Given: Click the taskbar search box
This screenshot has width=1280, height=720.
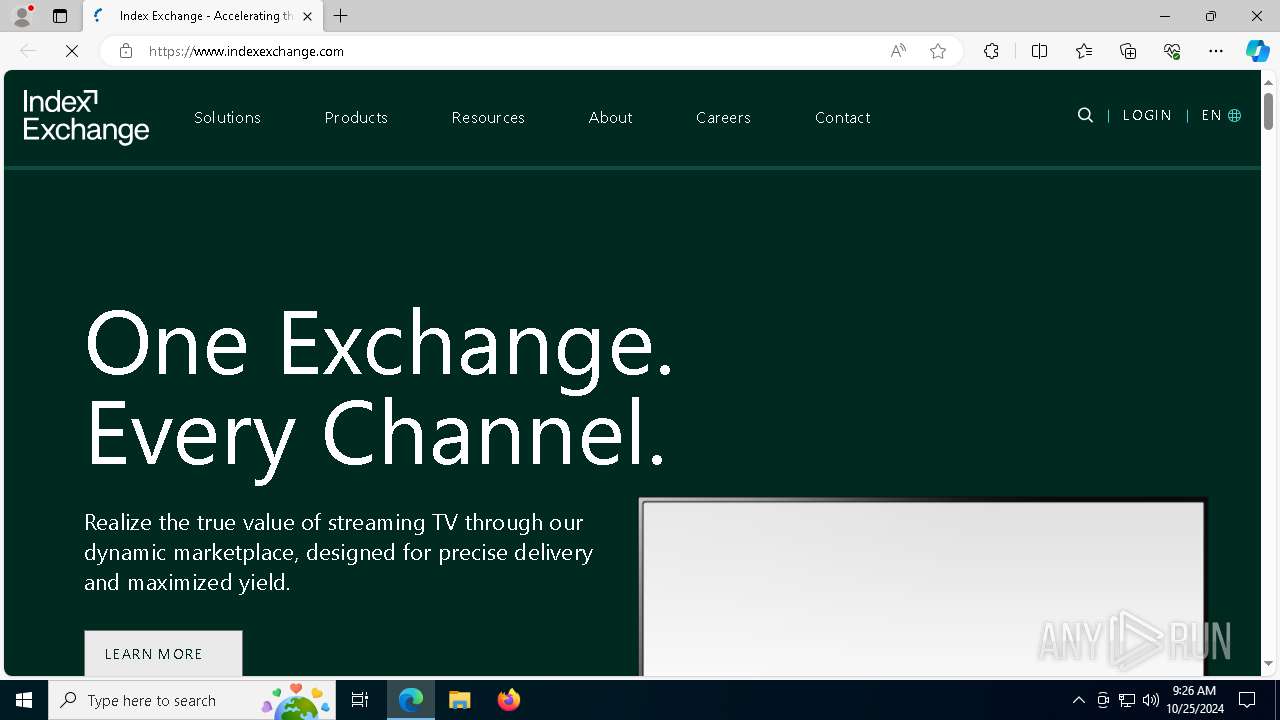Looking at the screenshot, I should click(x=192, y=700).
